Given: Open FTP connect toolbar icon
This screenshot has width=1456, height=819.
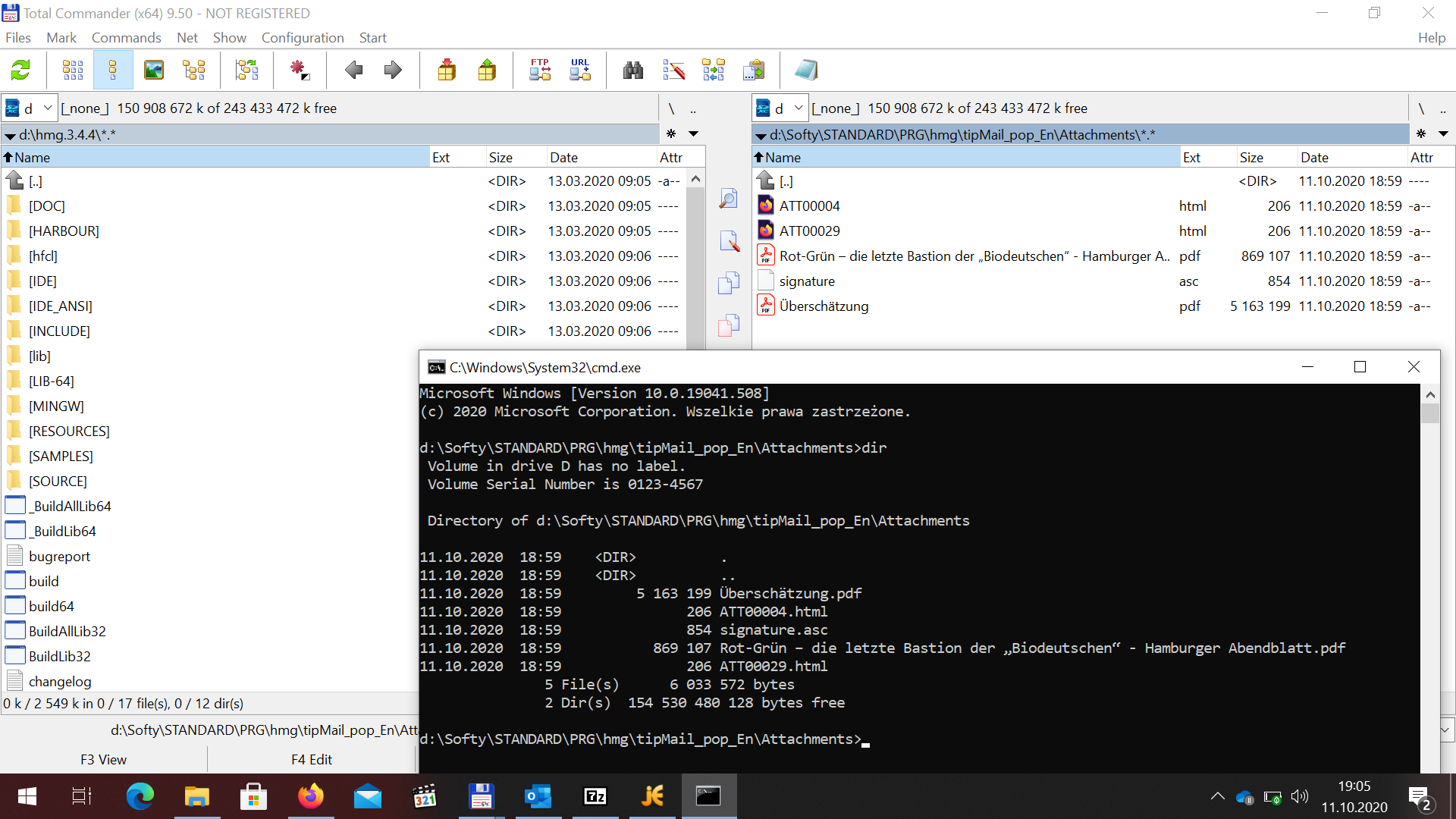Looking at the screenshot, I should point(540,71).
